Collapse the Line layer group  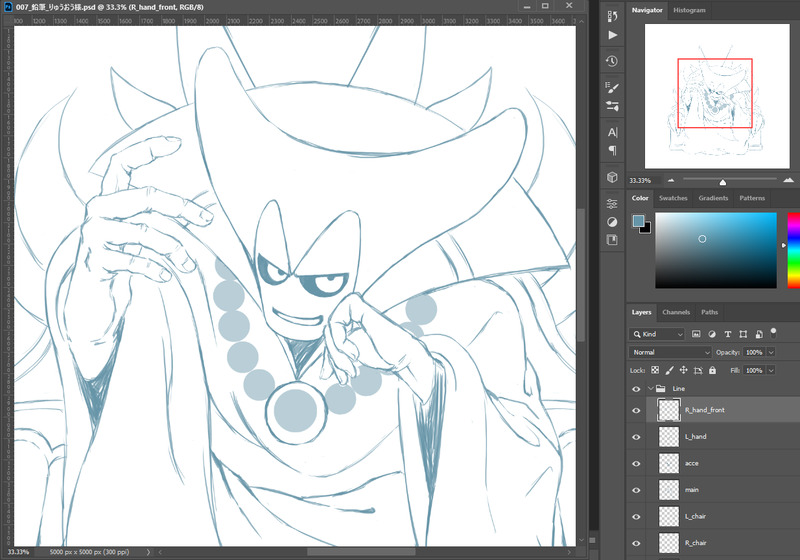[x=652, y=388]
